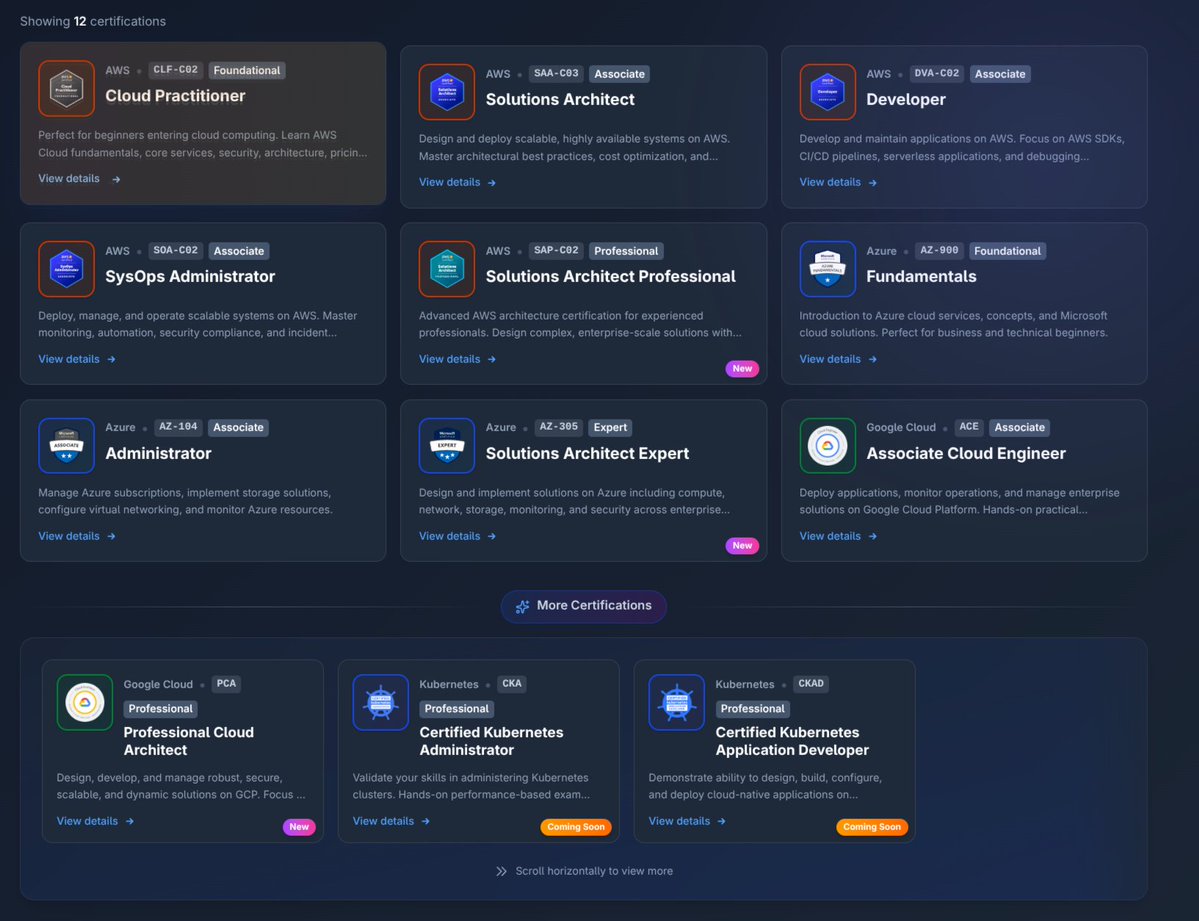Click the Certified Kubernetes Administrator wheel icon

click(381, 702)
